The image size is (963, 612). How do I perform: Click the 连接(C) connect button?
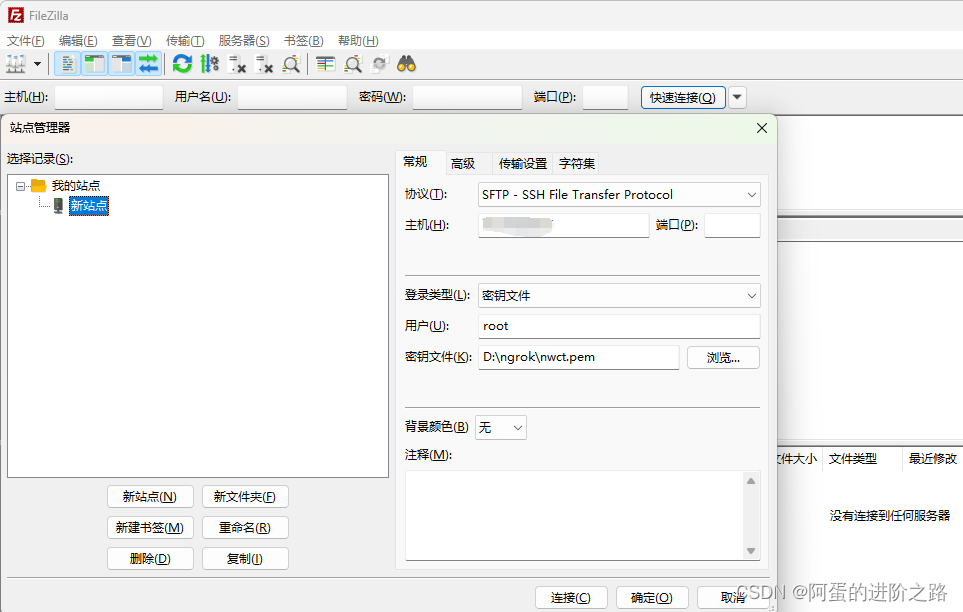[571, 598]
